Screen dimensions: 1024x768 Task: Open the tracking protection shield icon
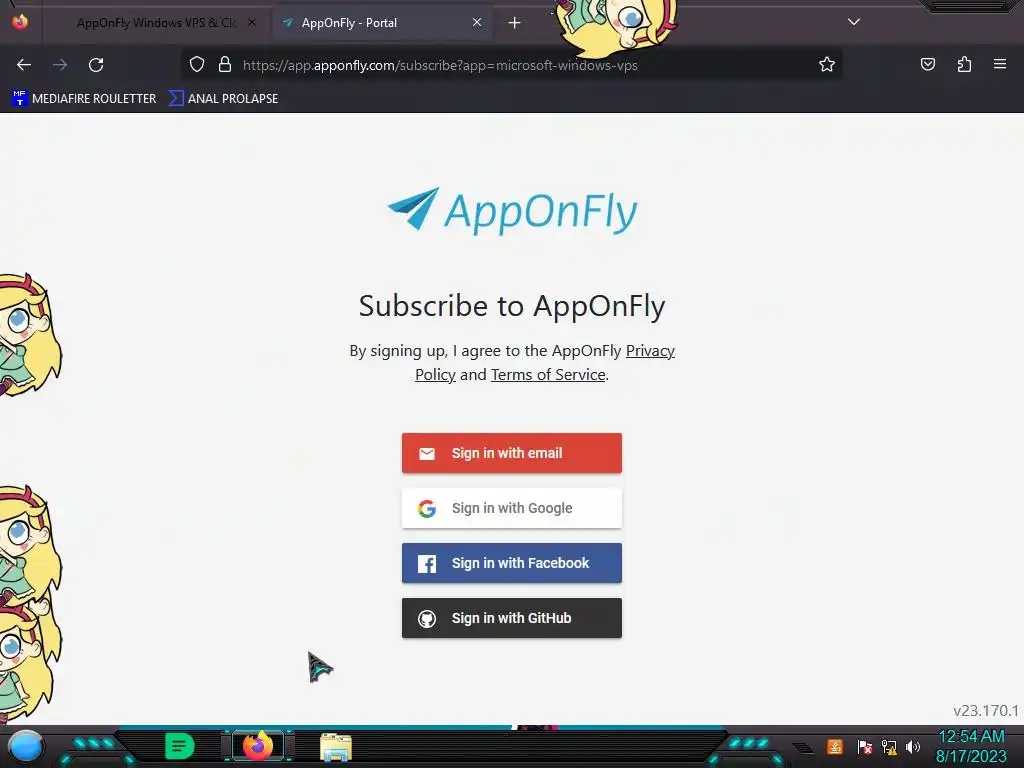click(197, 65)
